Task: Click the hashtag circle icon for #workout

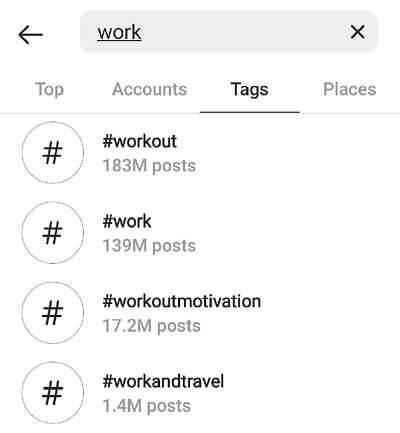Action: click(53, 153)
